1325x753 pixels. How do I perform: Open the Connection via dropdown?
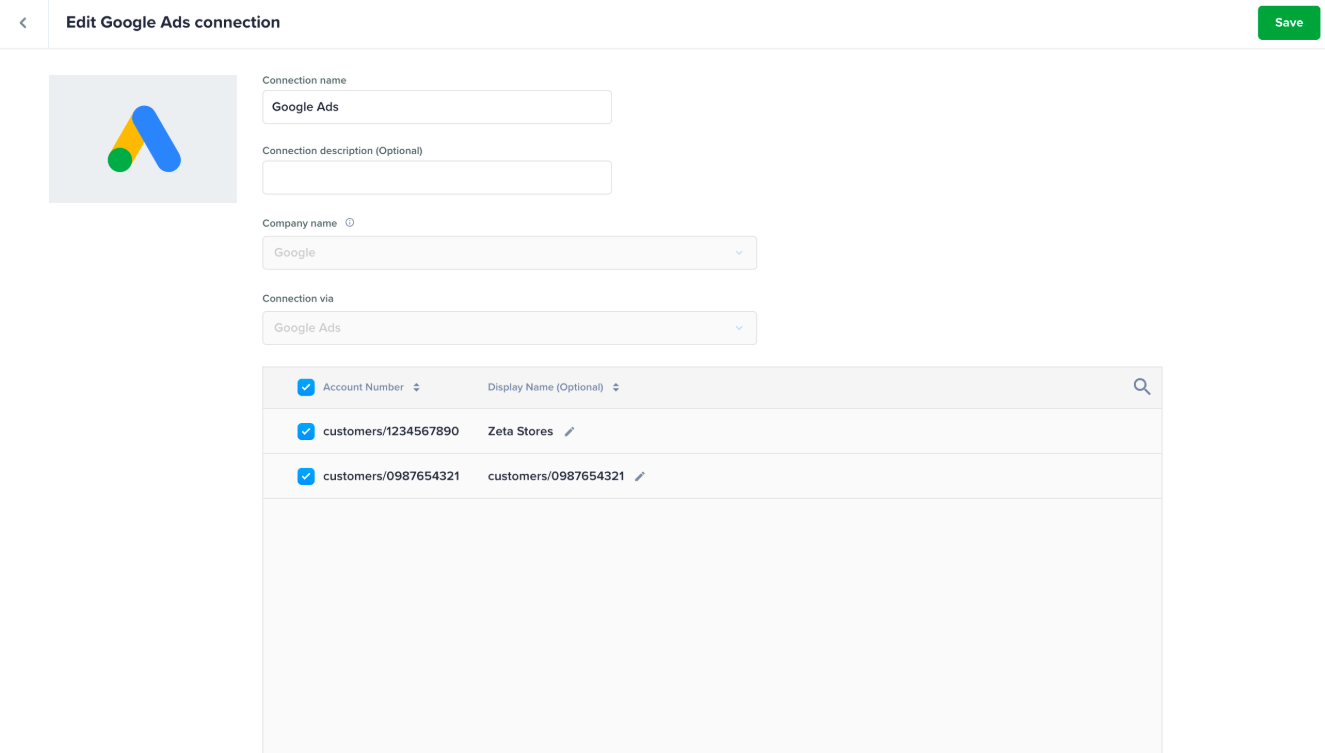(x=509, y=328)
